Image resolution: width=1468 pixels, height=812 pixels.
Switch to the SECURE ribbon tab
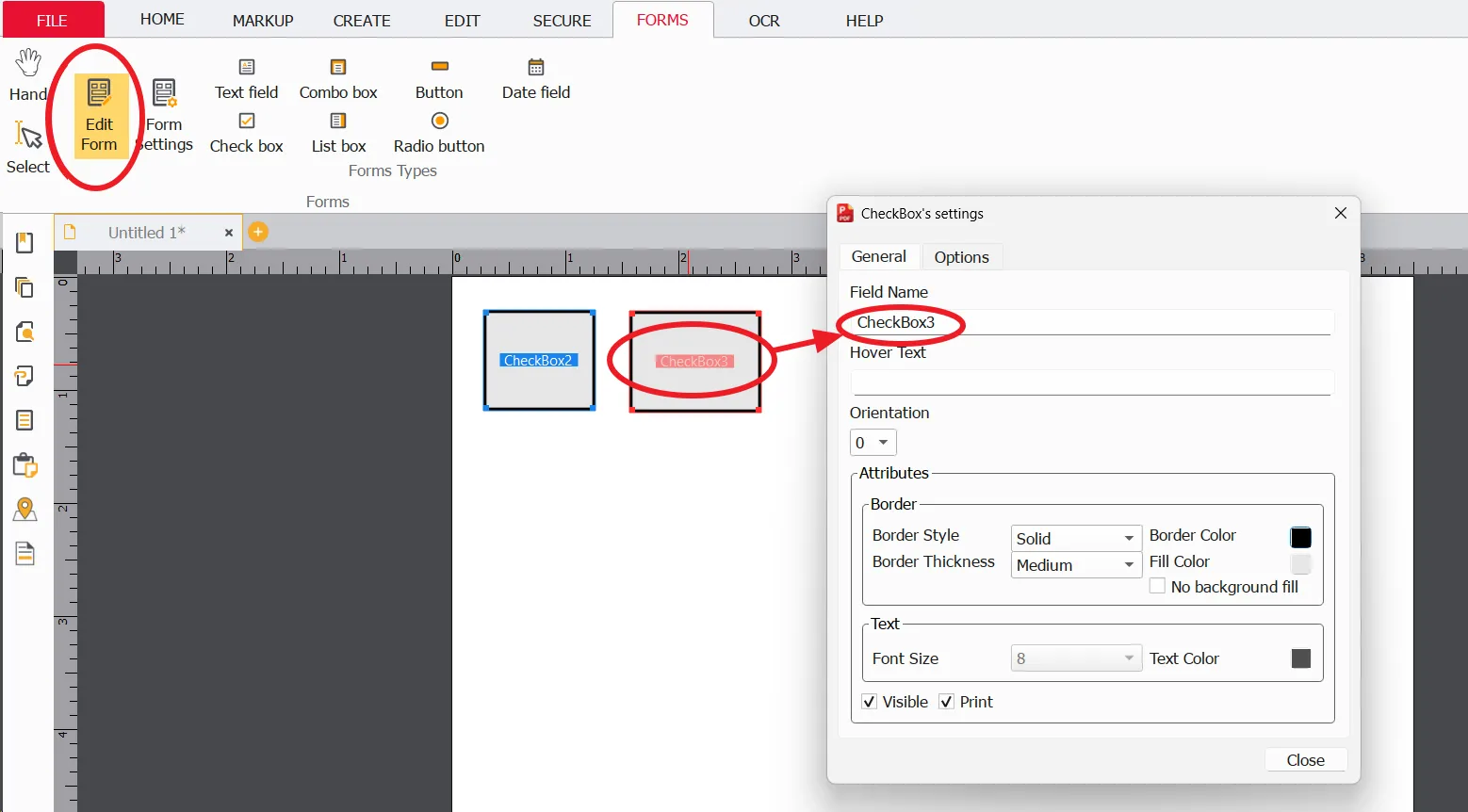pyautogui.click(x=563, y=20)
